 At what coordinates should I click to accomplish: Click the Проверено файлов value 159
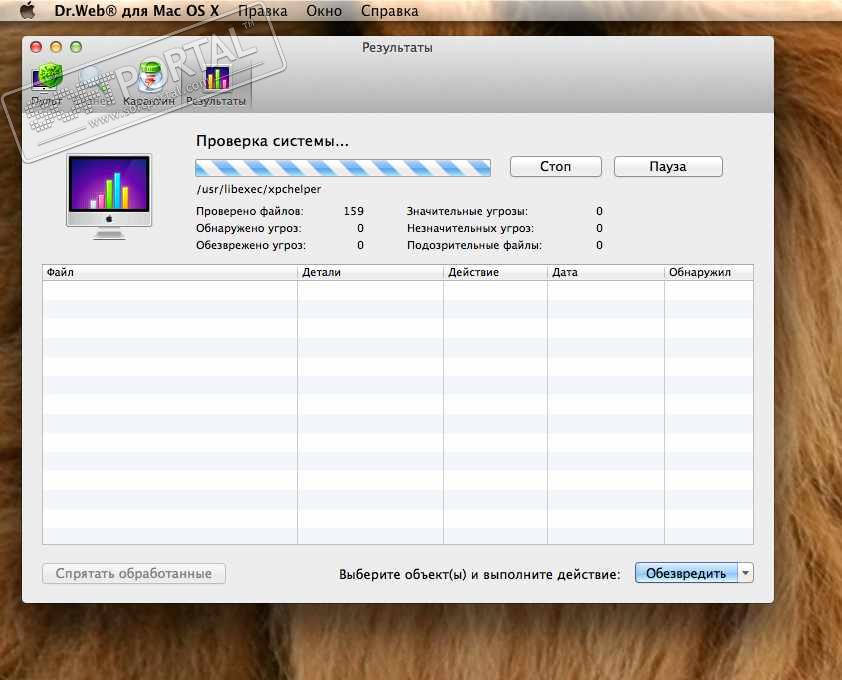click(353, 211)
